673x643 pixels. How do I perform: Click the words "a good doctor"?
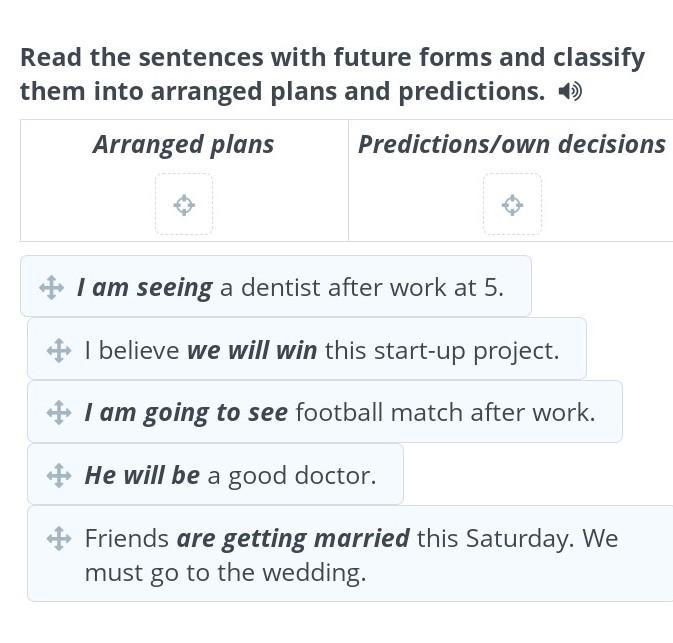(x=291, y=475)
